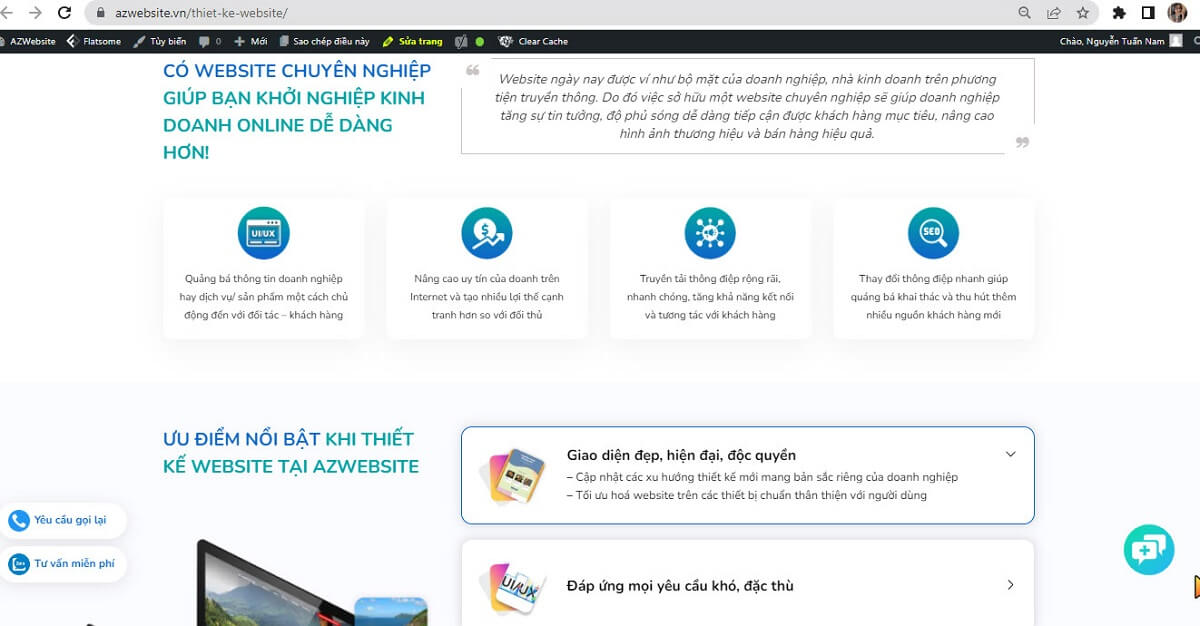Viewport: 1200px width, 626px height.
Task: Click the bookmark star in the address bar
Action: pos(1082,15)
